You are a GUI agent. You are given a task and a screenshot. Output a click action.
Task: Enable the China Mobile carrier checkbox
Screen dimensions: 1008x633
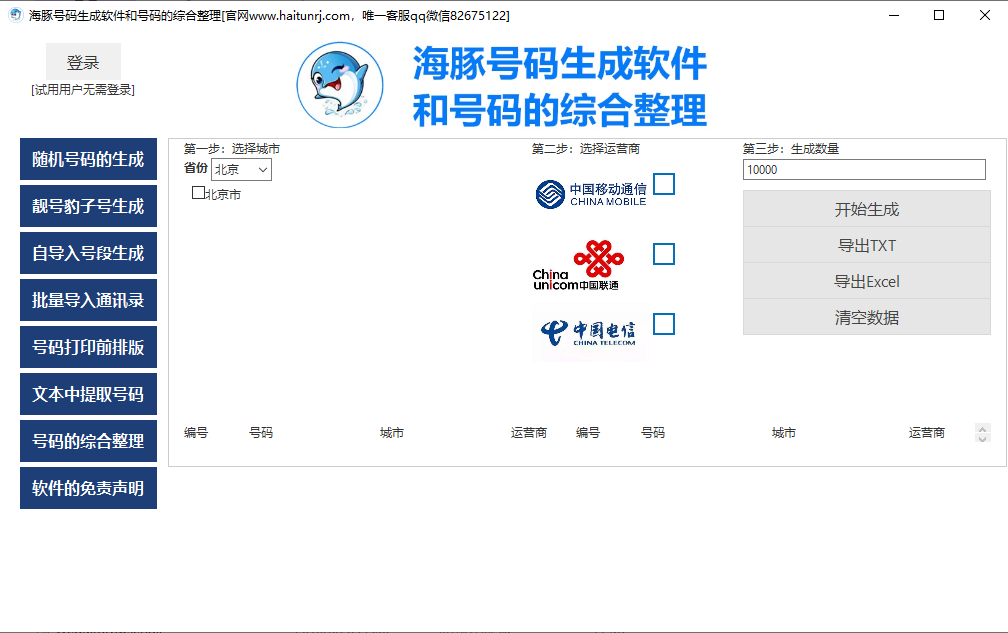point(663,184)
